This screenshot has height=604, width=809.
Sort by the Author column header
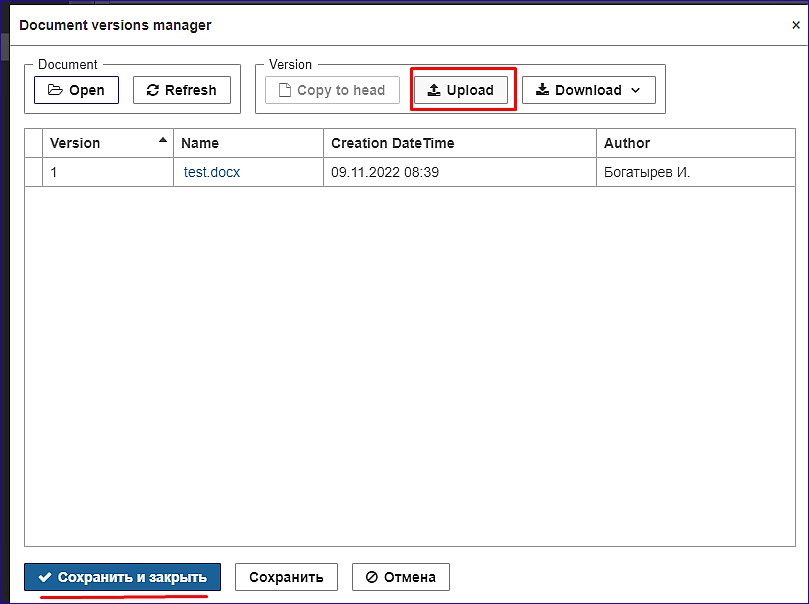[695, 143]
